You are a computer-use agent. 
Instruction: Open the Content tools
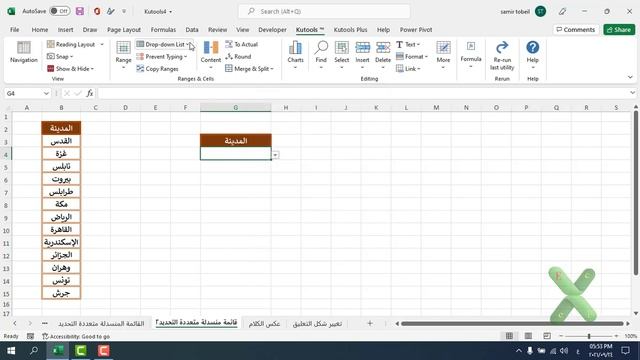click(211, 55)
